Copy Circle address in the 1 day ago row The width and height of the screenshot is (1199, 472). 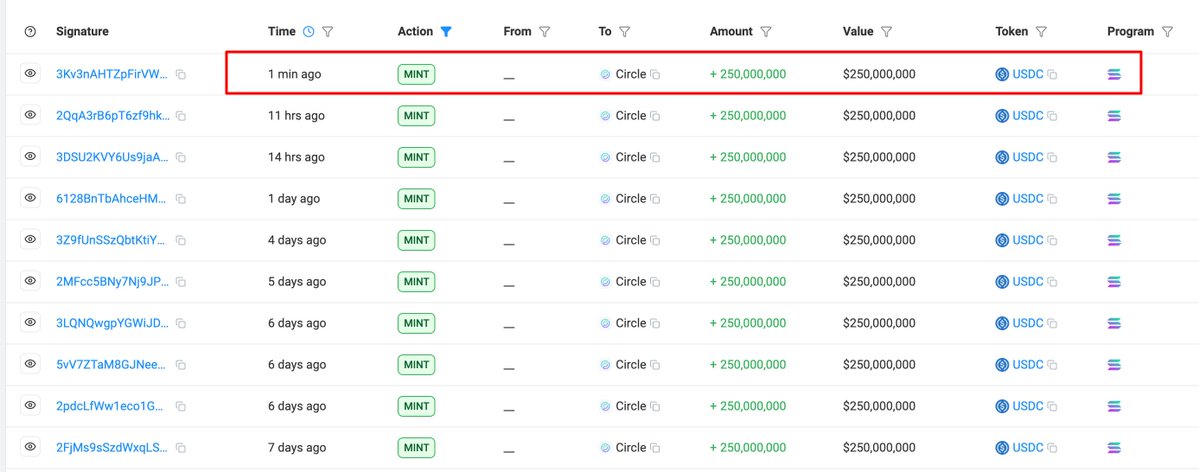click(x=655, y=198)
